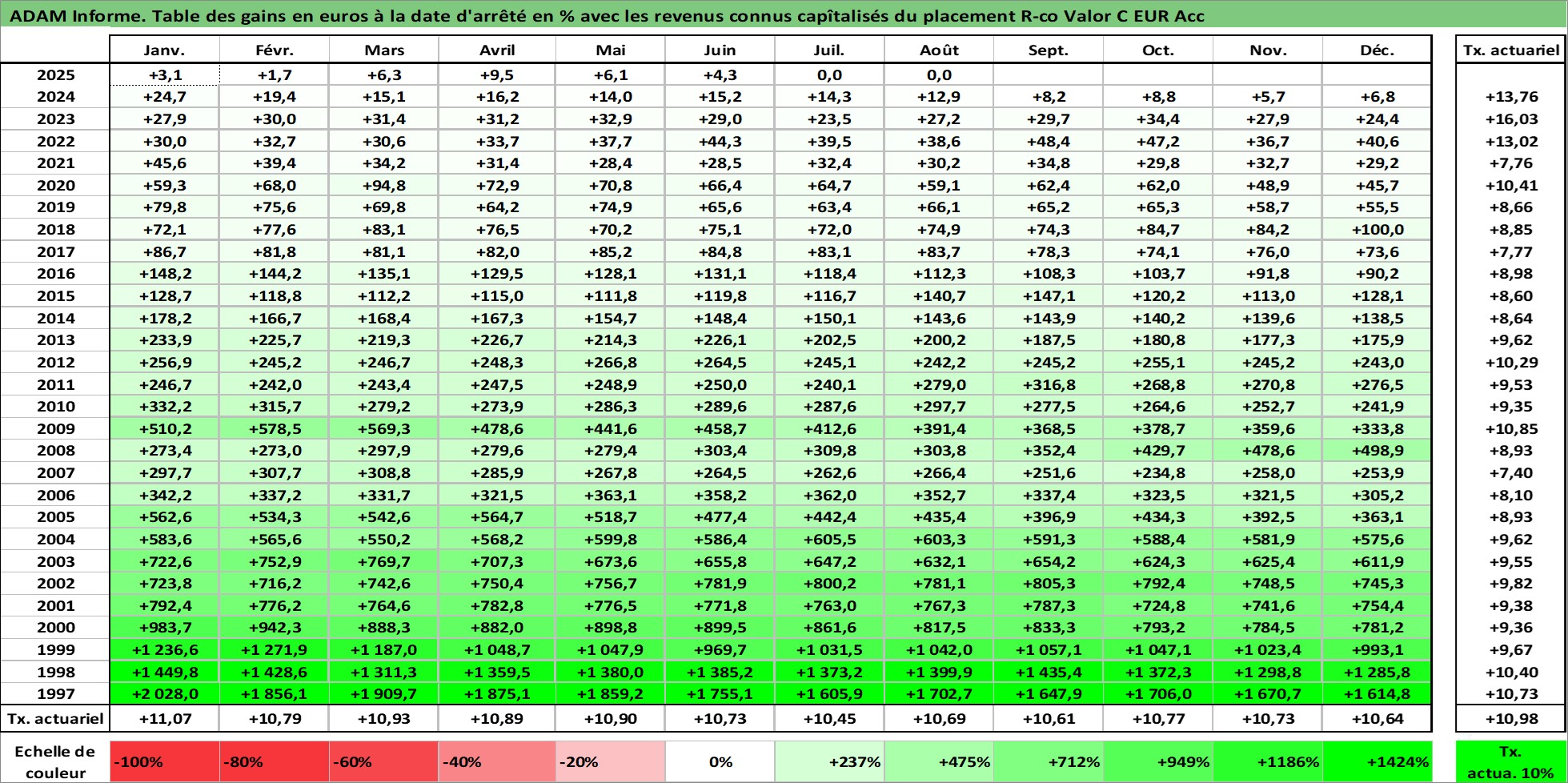Click the +1 614,8 cell in Déc. 1997
Screen dimensions: 1568x783
[1378, 694]
